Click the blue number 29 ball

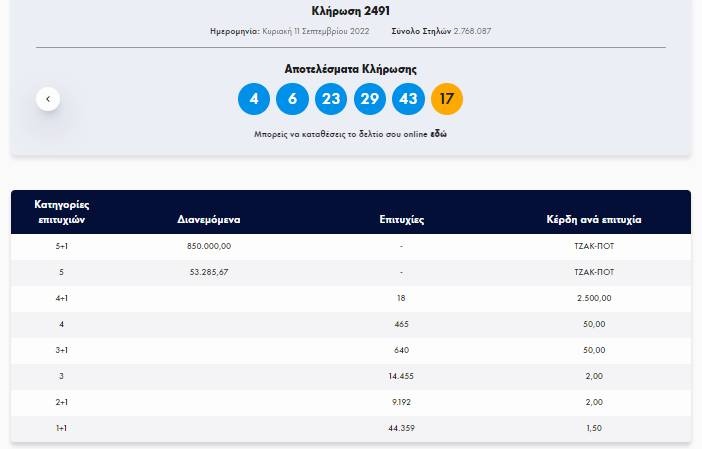pos(370,100)
